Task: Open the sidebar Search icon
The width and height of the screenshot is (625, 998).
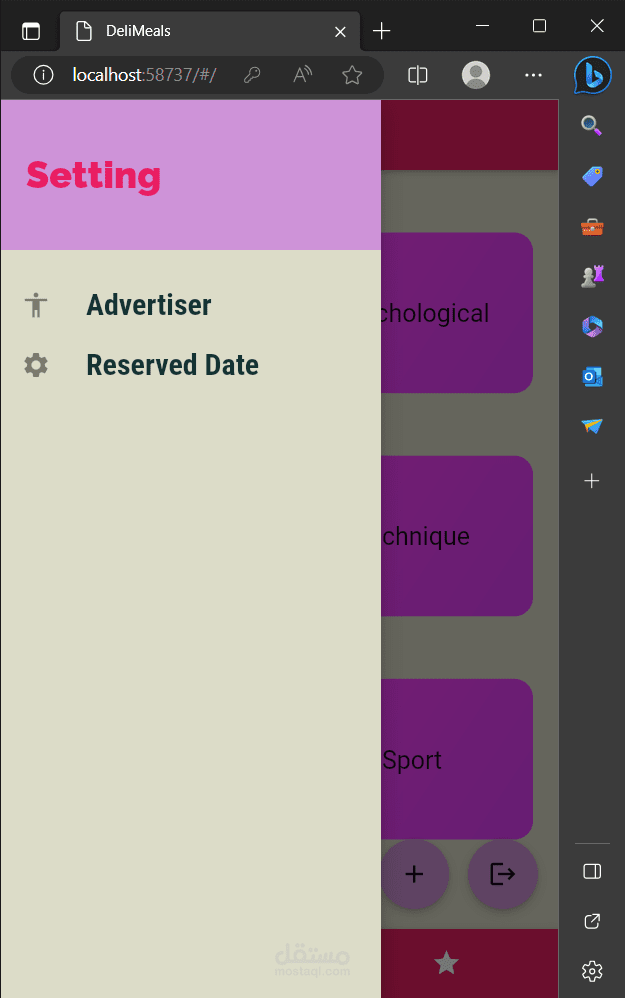Action: [x=592, y=125]
